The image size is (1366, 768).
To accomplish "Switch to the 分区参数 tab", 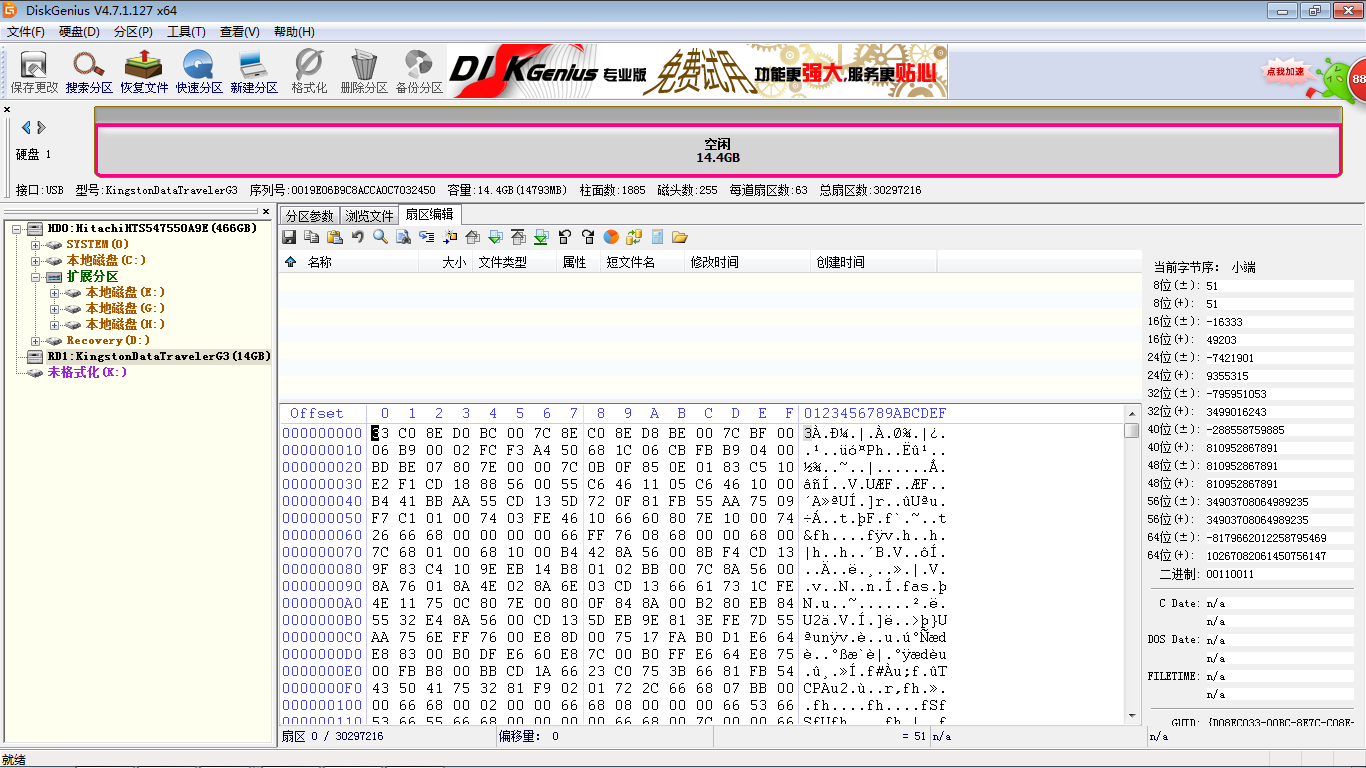I will [309, 216].
